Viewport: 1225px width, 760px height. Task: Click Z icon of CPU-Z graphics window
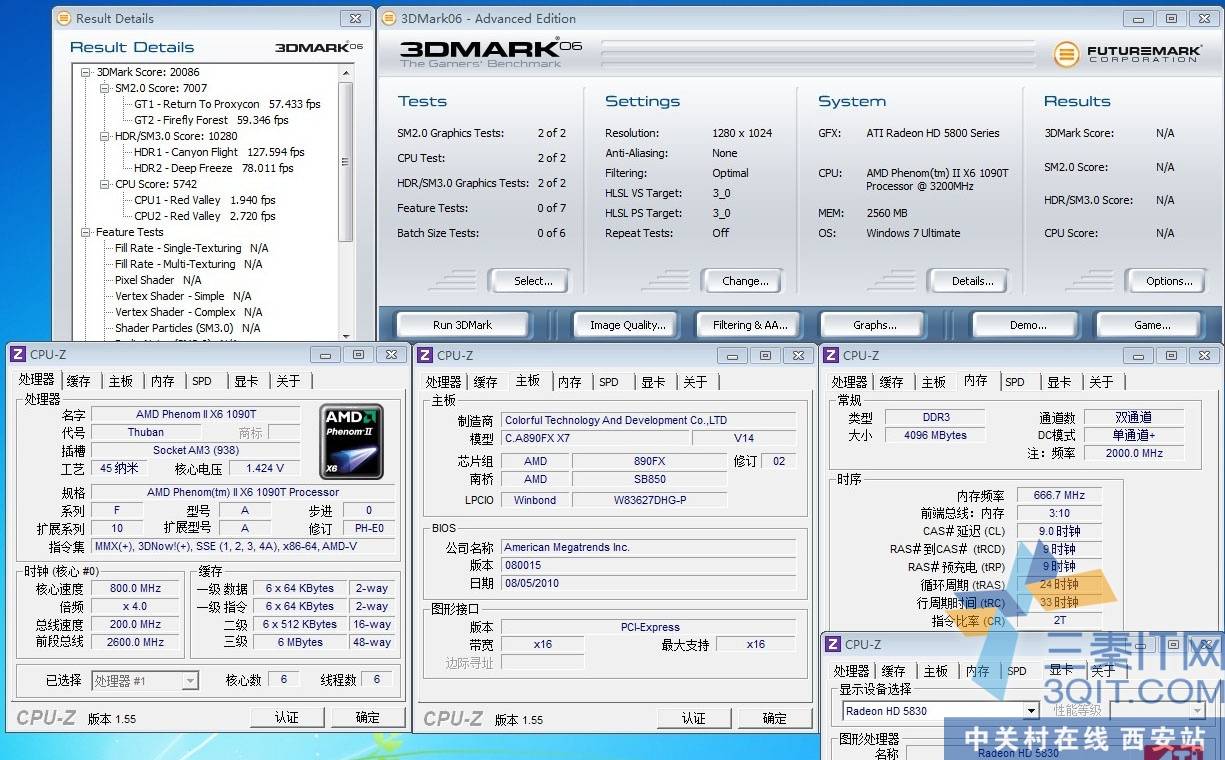833,644
